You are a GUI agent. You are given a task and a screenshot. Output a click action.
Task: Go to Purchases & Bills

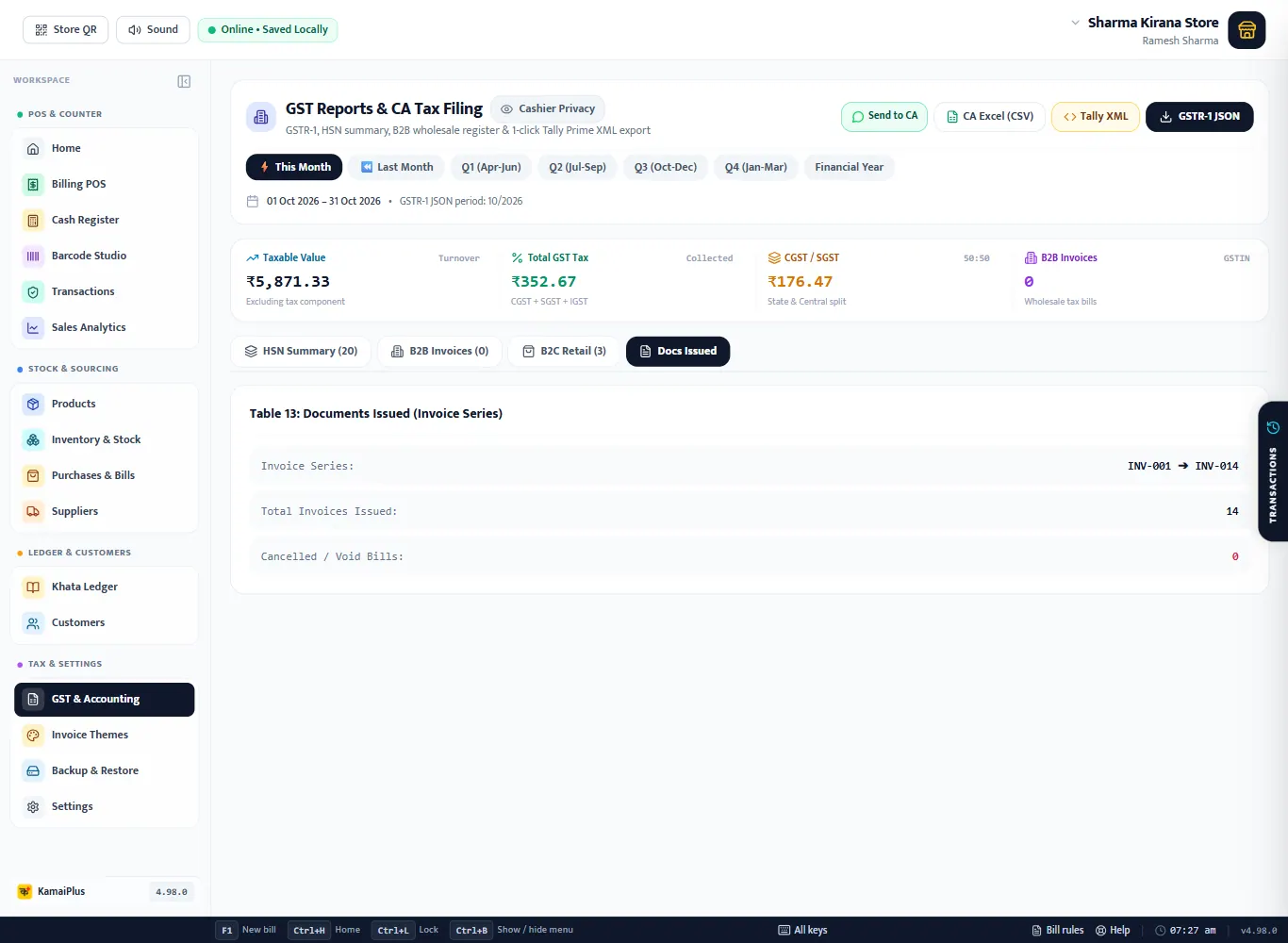coord(105,475)
